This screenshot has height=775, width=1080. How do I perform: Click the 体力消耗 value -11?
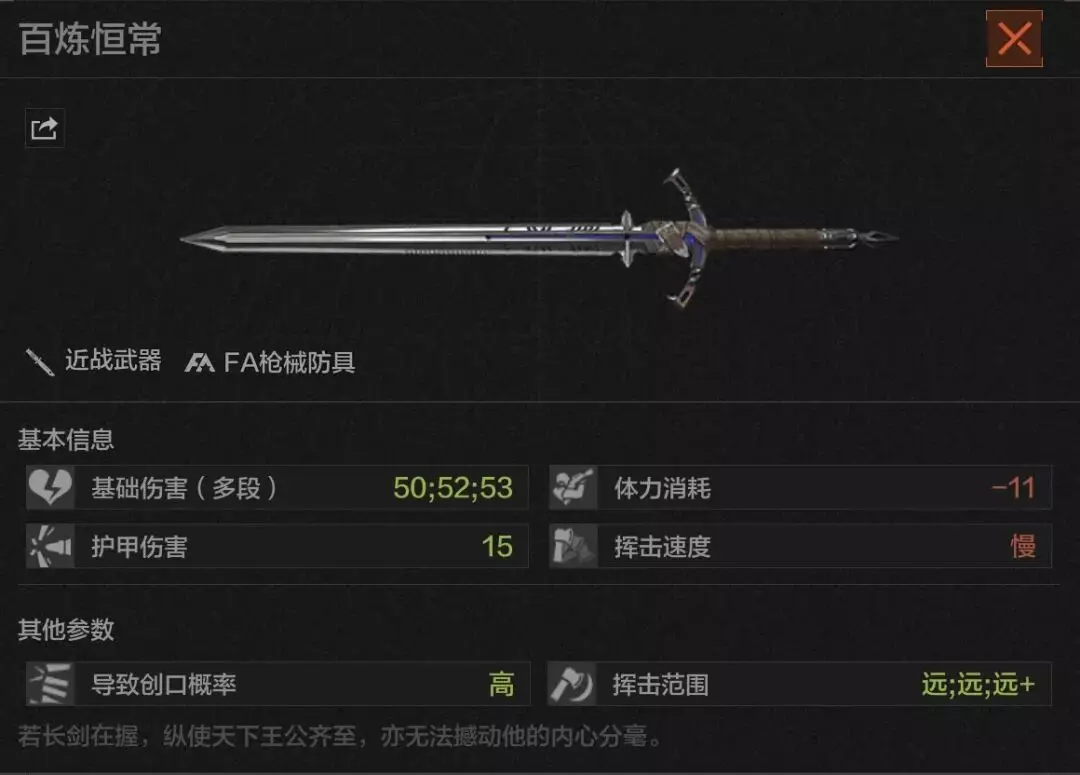[1013, 488]
